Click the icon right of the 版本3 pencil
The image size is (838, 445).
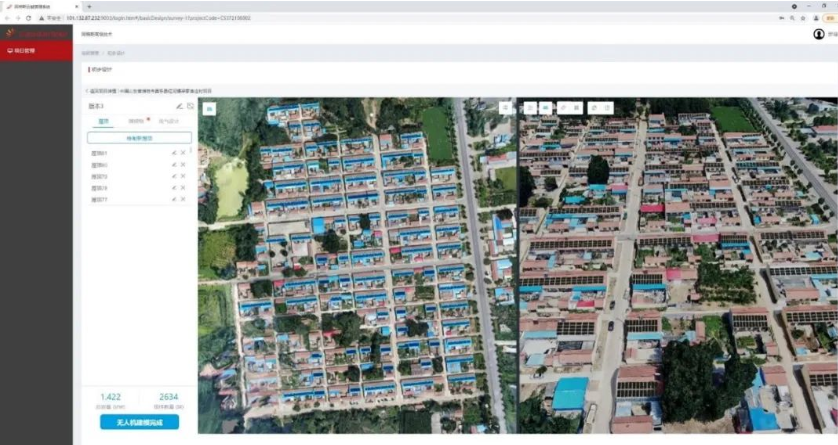tap(190, 106)
